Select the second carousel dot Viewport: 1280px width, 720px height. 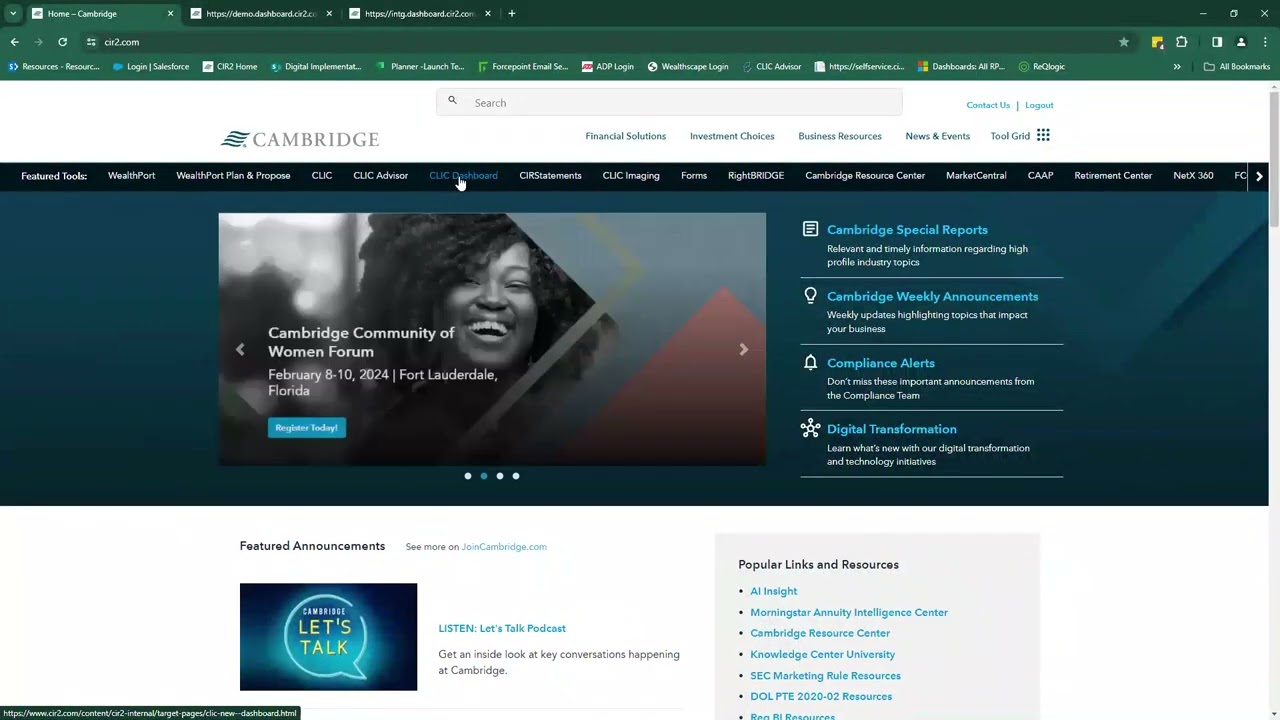484,476
